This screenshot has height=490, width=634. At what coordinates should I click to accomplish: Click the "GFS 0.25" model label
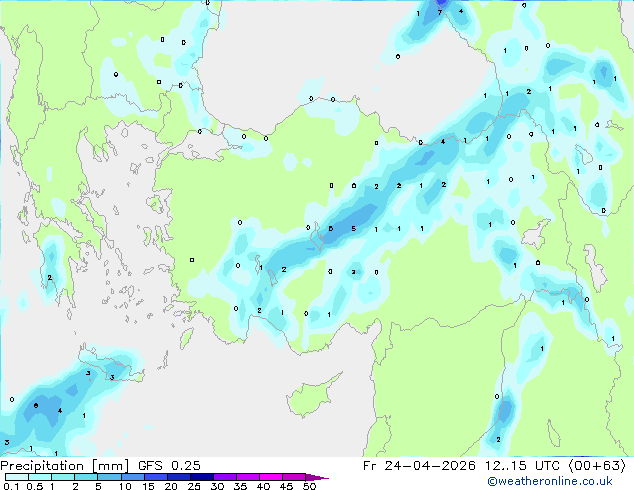coord(169,466)
